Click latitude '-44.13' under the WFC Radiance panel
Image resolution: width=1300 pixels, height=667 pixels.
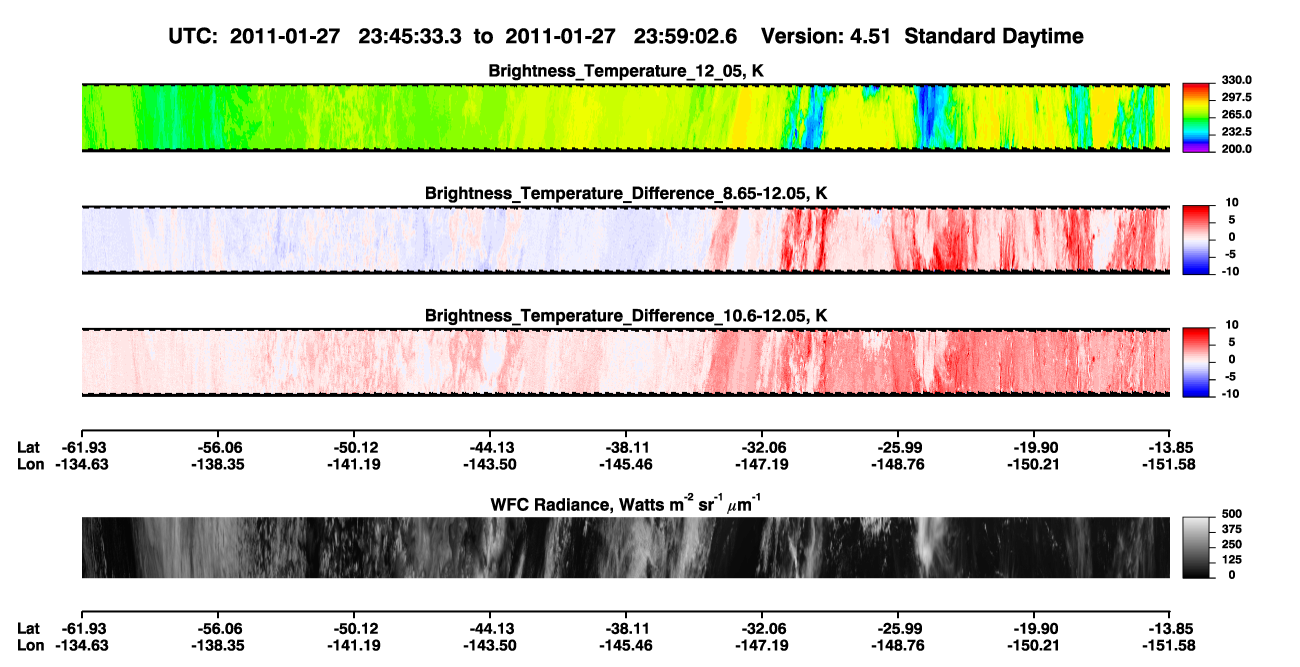490,629
